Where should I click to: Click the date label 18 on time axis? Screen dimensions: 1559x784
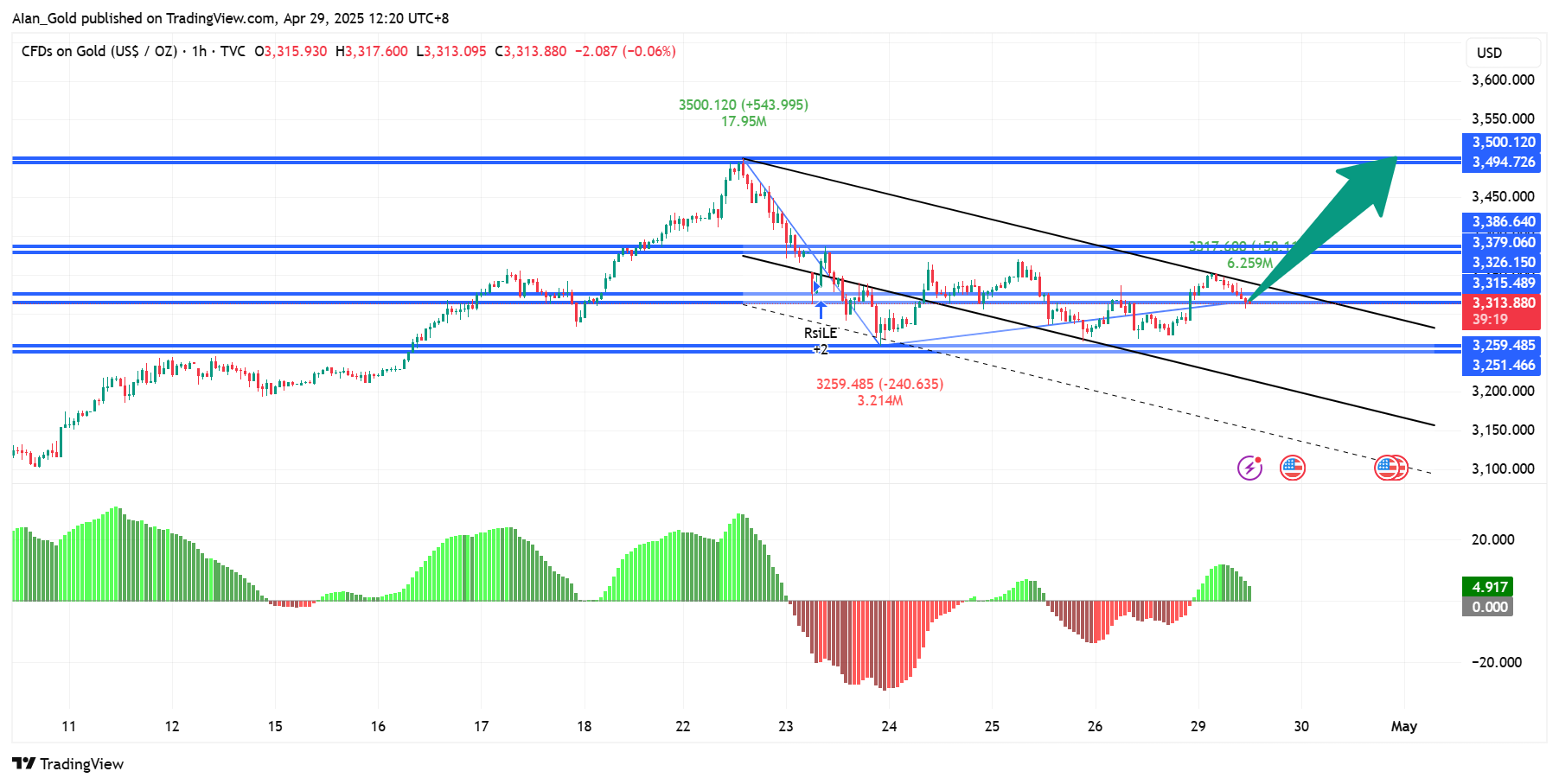(585, 726)
